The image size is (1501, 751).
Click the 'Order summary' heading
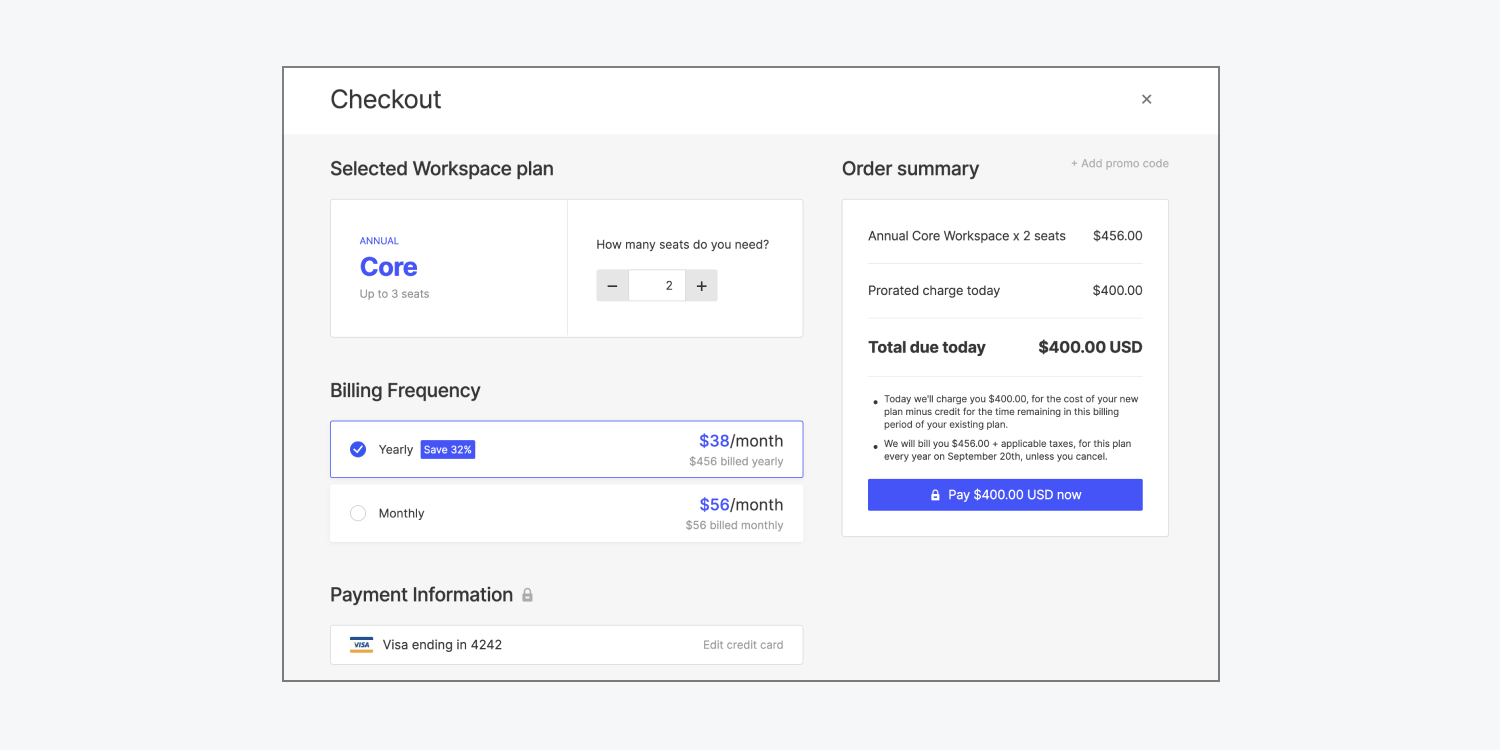pyautogui.click(x=910, y=169)
